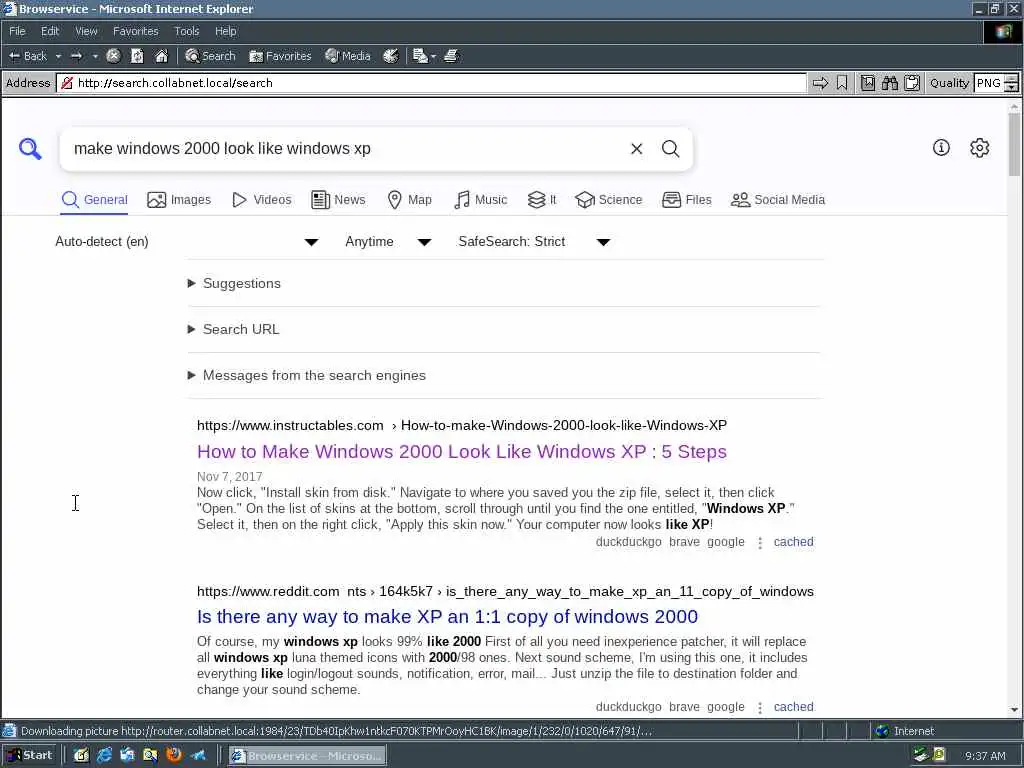The image size is (1024, 768).
Task: Switch to the Social Media tab
Action: pyautogui.click(x=778, y=200)
